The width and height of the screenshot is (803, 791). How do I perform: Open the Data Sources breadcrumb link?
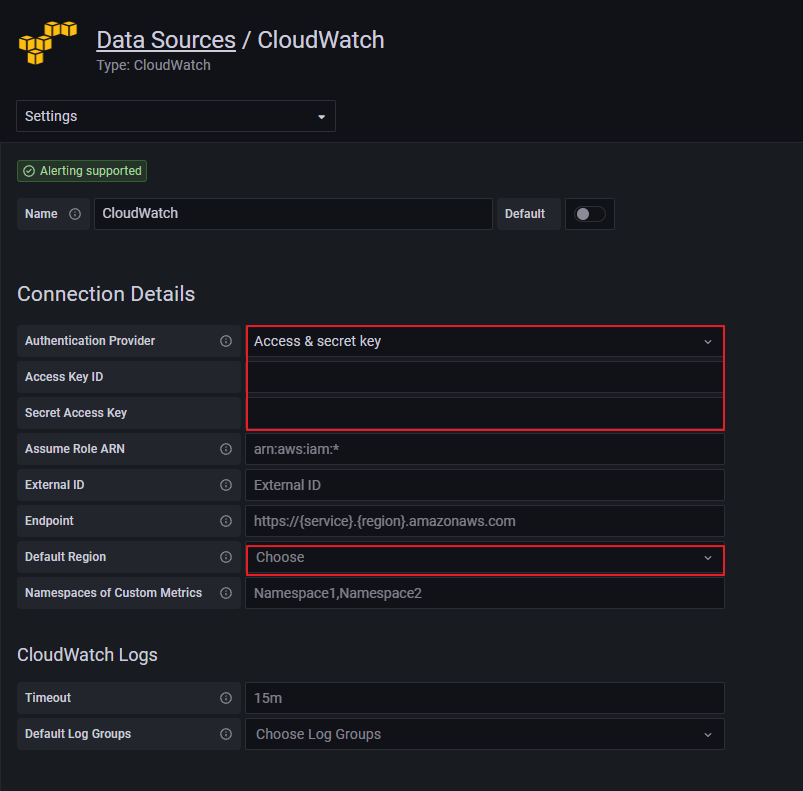(x=166, y=40)
